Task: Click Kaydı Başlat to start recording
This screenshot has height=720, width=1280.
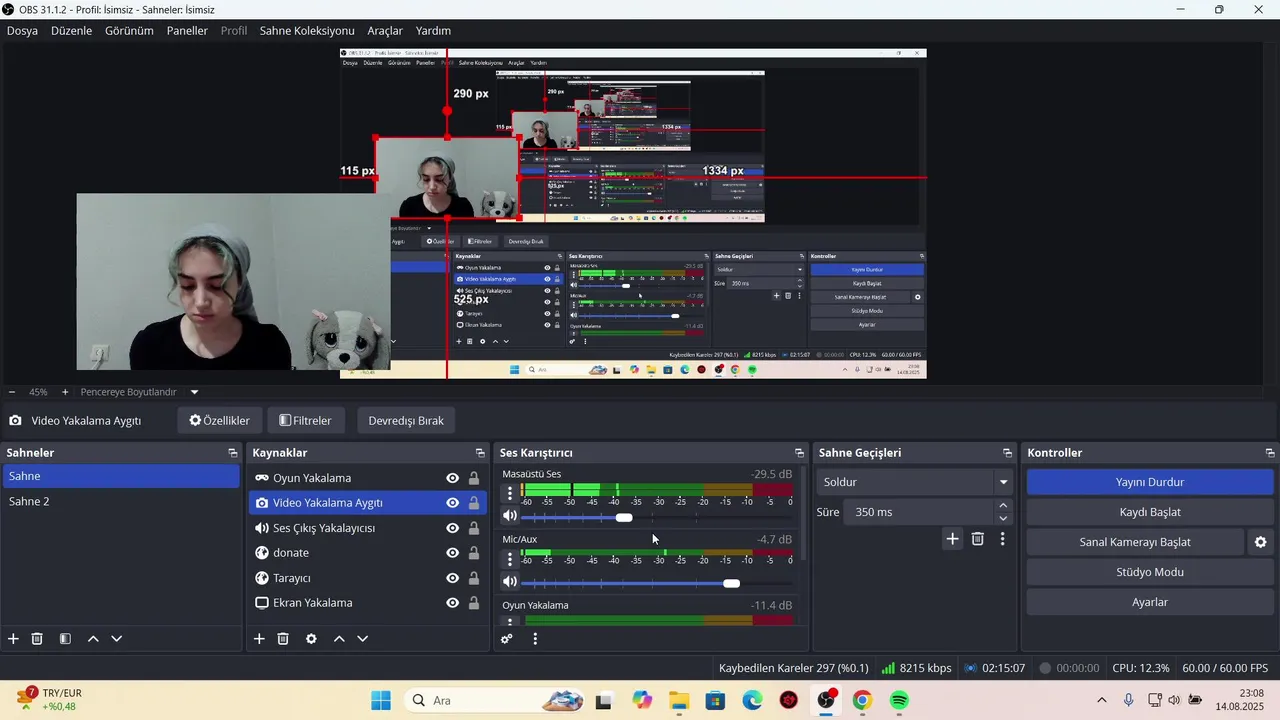Action: click(x=1150, y=512)
